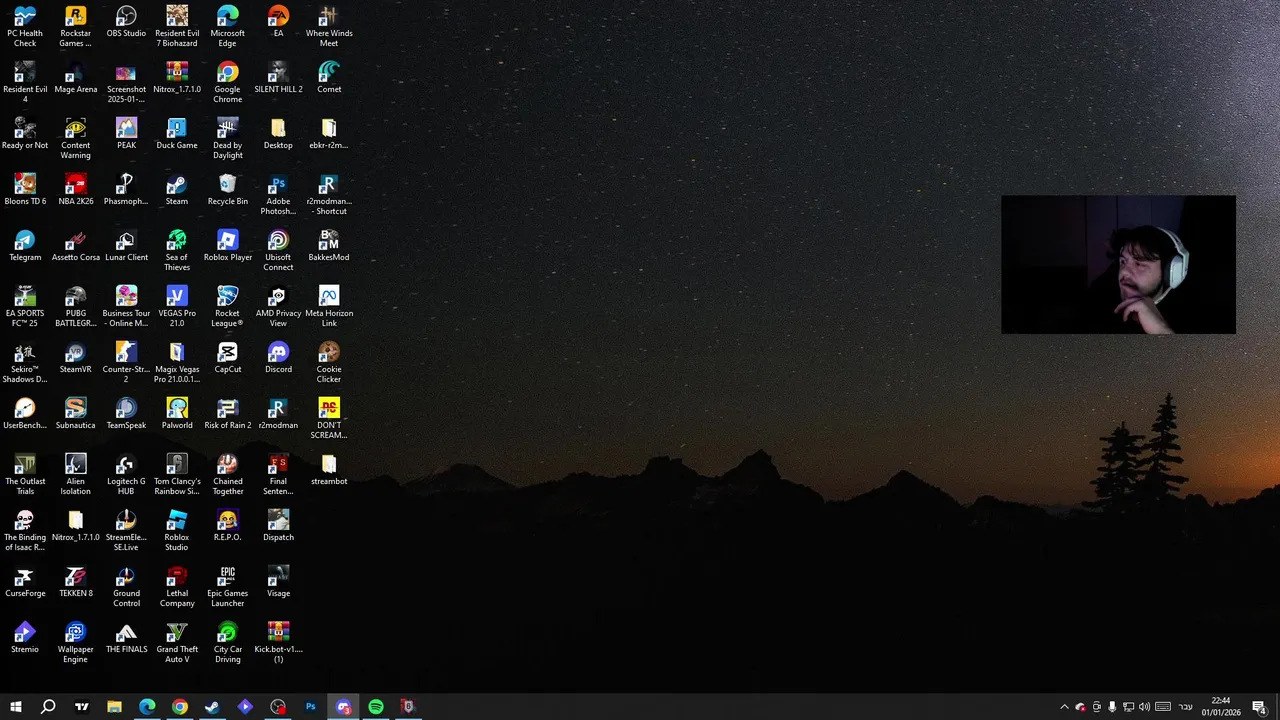This screenshot has width=1280, height=720.
Task: Select the Ubisoft Connect icon
Action: [278, 250]
